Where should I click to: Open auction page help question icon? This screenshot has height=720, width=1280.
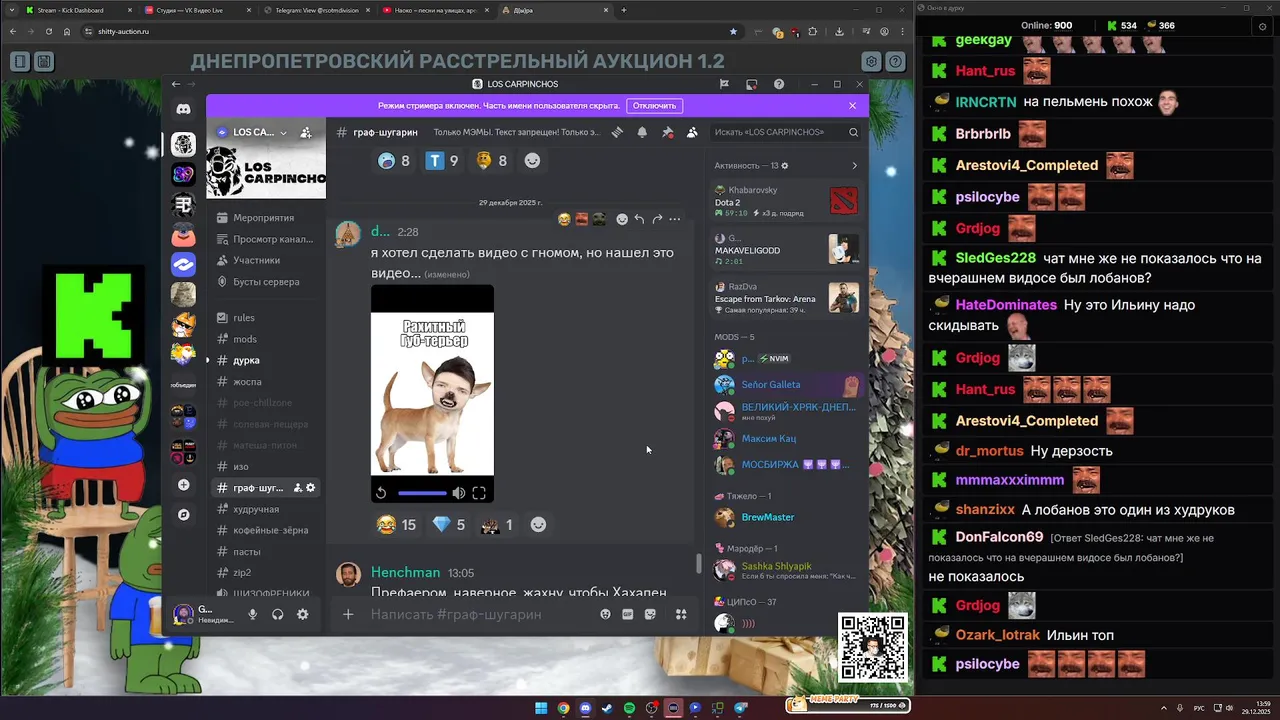pos(895,61)
